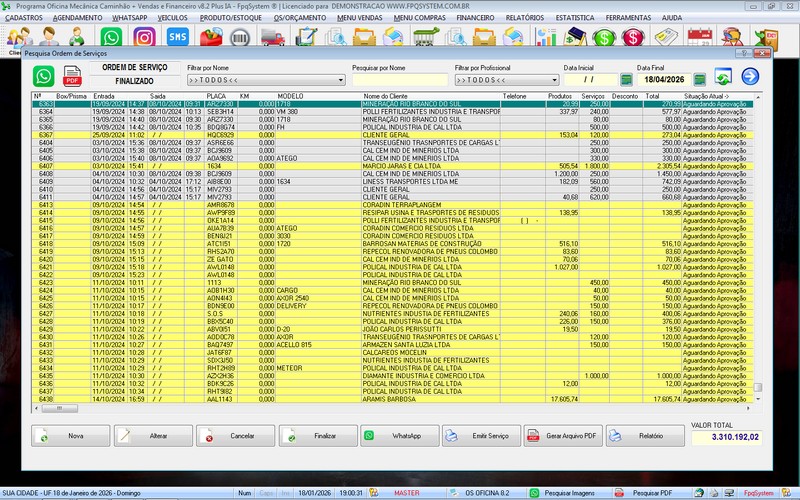
Task: Click the Nova button
Action: click(x=70, y=437)
